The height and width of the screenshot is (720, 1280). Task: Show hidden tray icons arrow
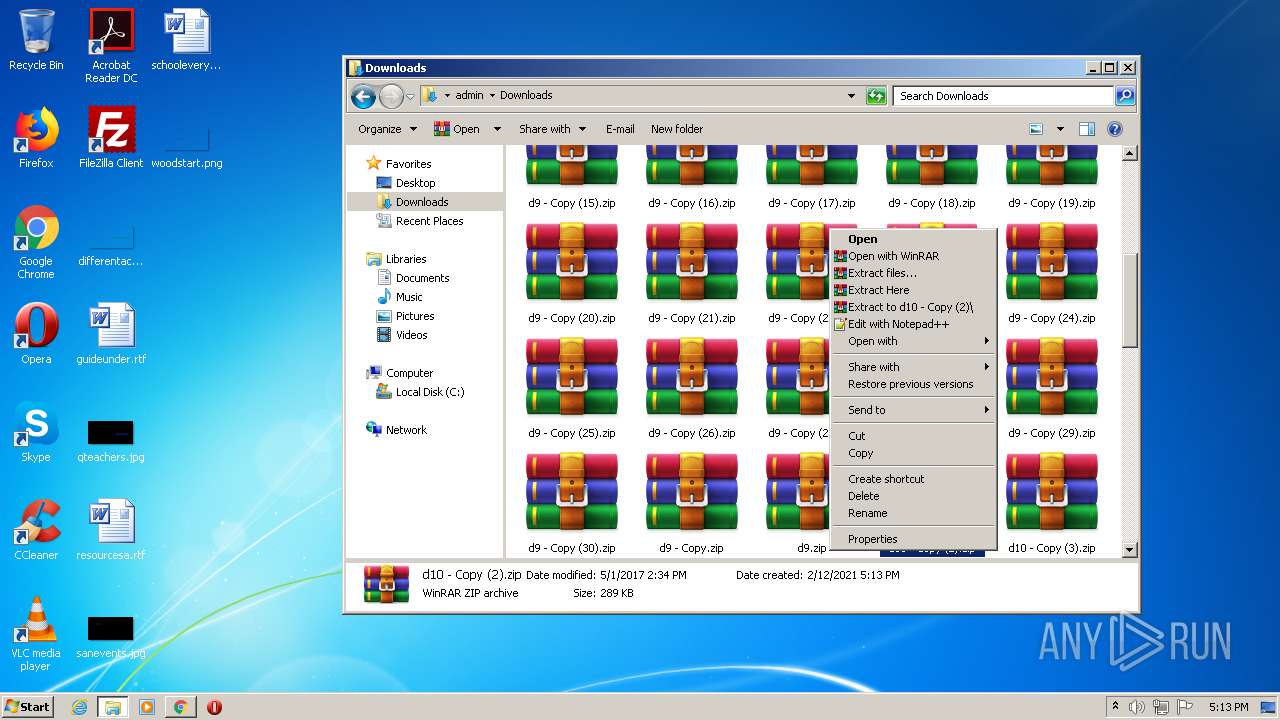1115,707
